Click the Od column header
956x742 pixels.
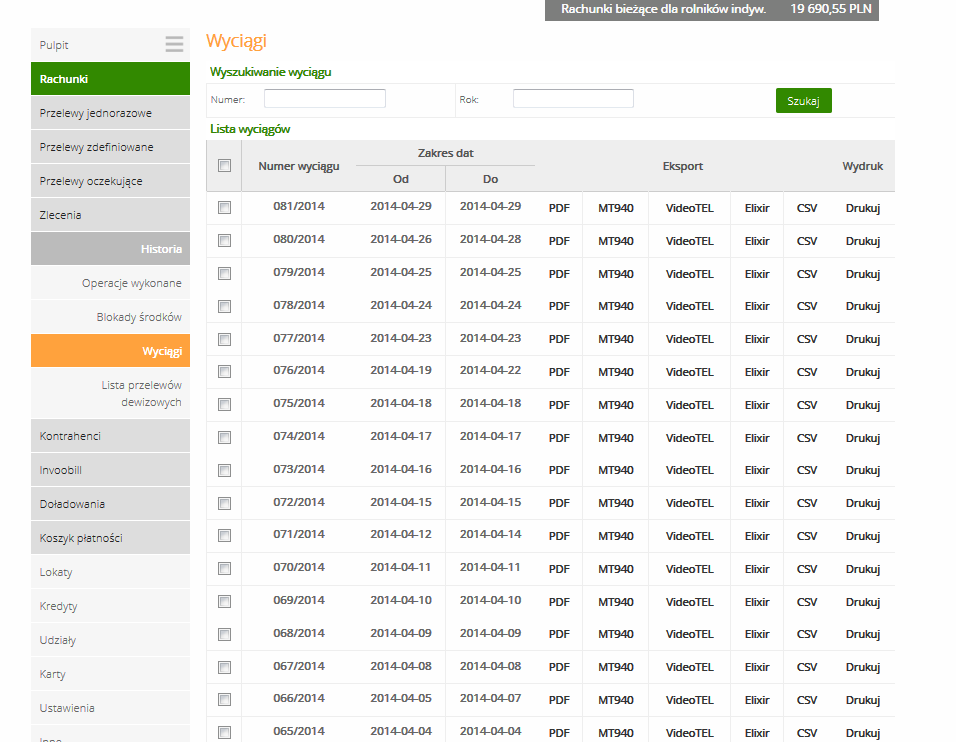point(401,179)
